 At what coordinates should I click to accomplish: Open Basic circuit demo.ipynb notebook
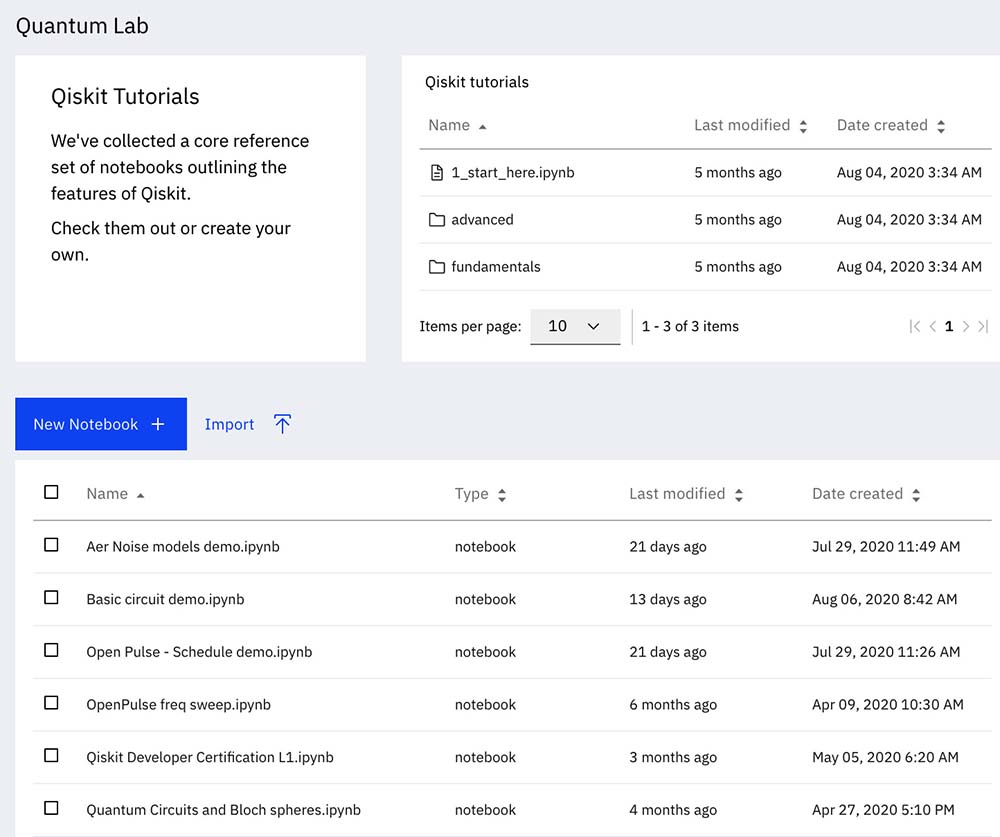click(x=165, y=599)
